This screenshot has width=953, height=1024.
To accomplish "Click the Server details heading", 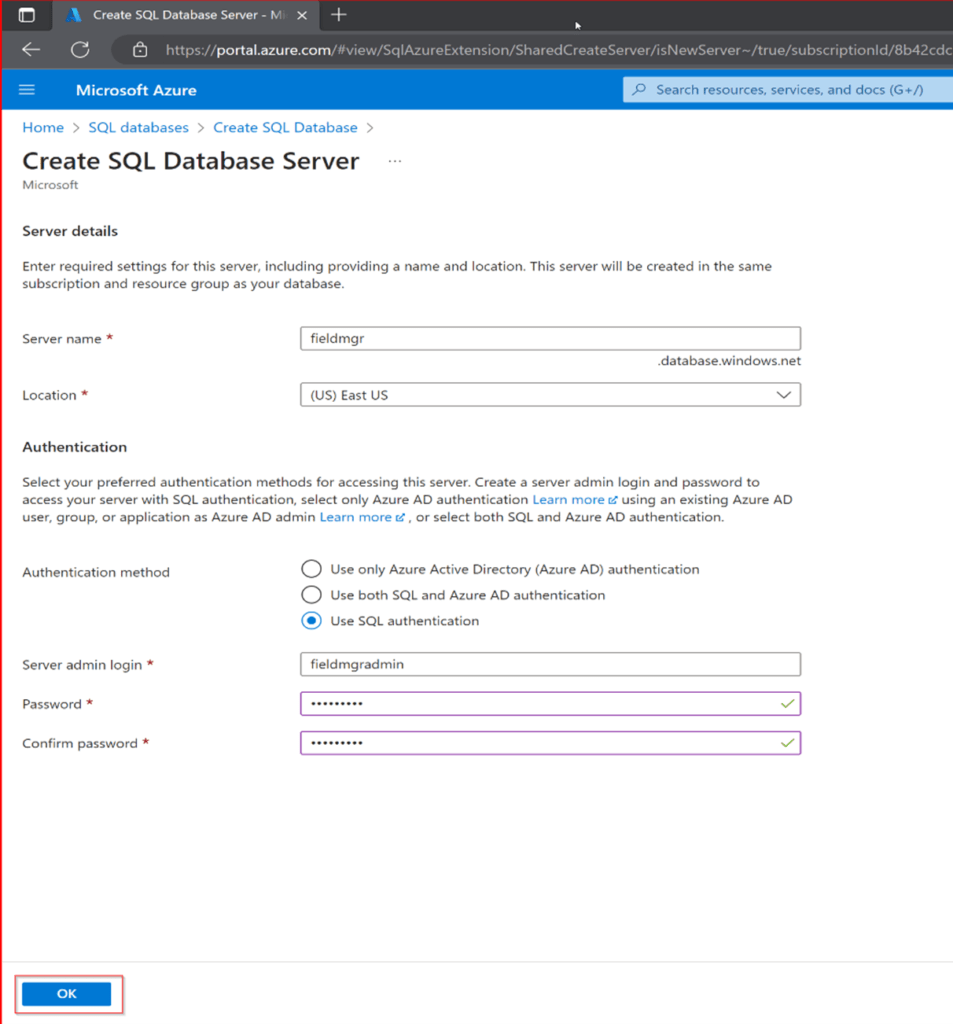I will [70, 231].
